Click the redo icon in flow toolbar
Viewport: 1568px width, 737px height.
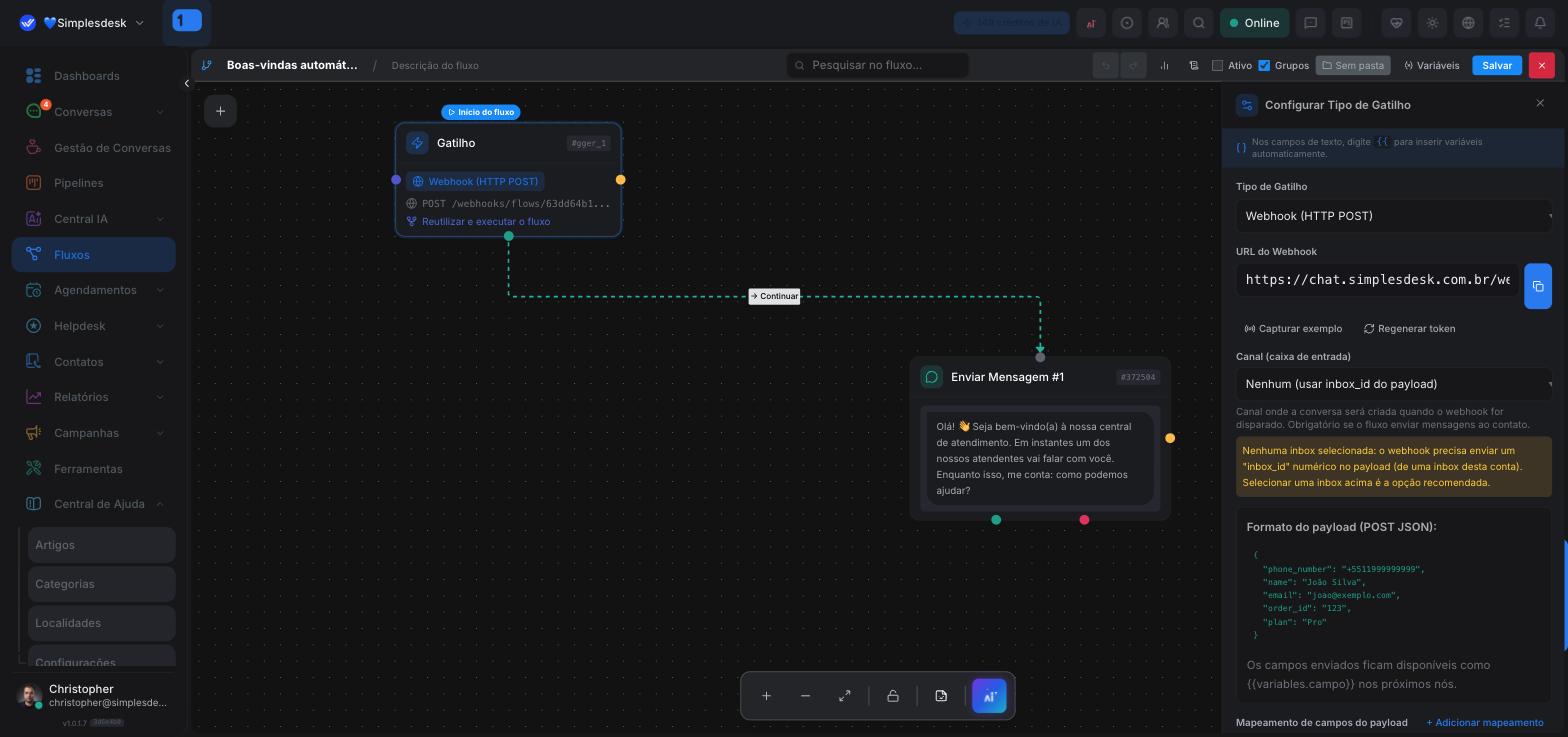pos(1133,66)
